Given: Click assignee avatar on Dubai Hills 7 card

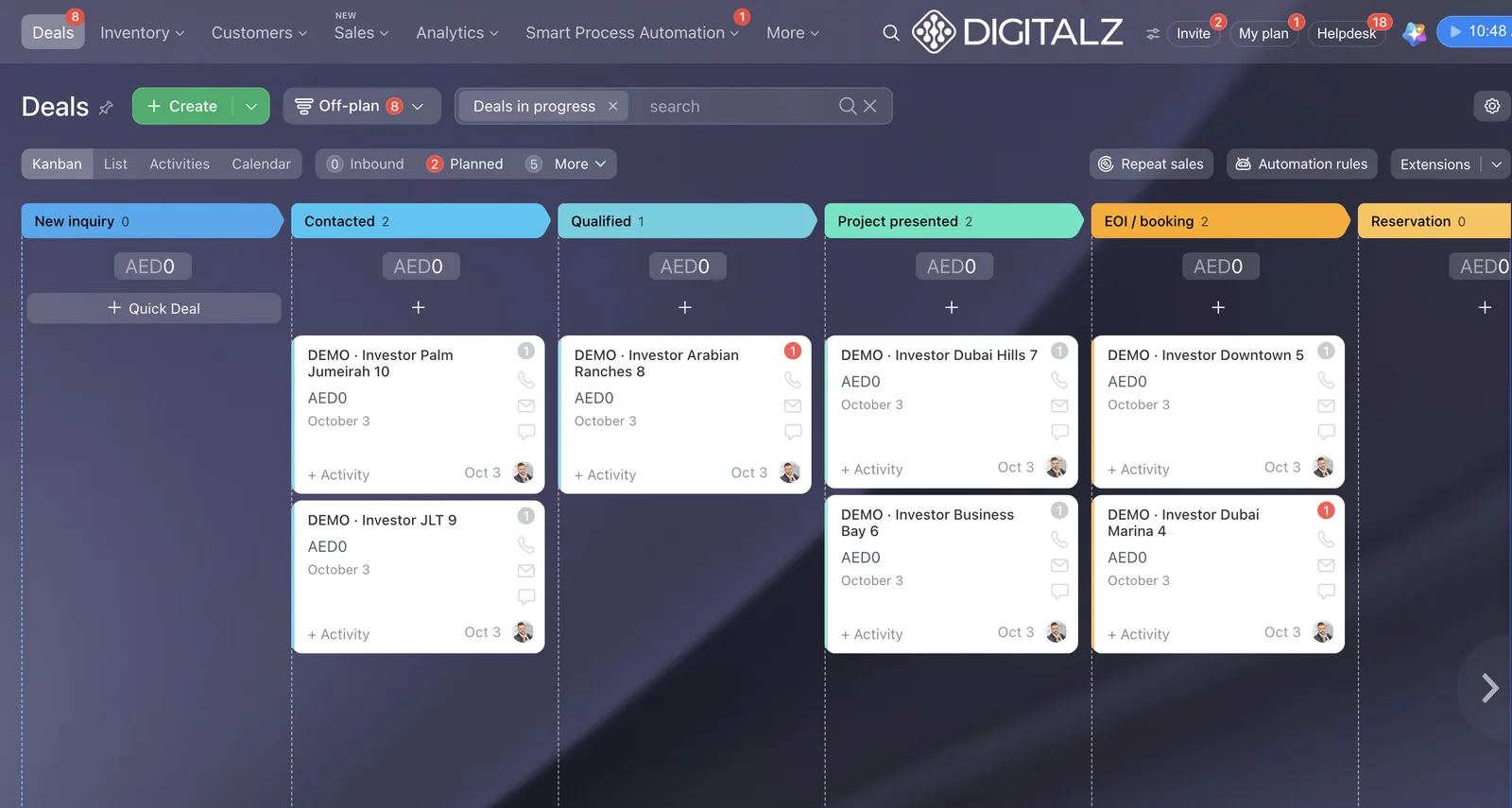Looking at the screenshot, I should click(1057, 467).
